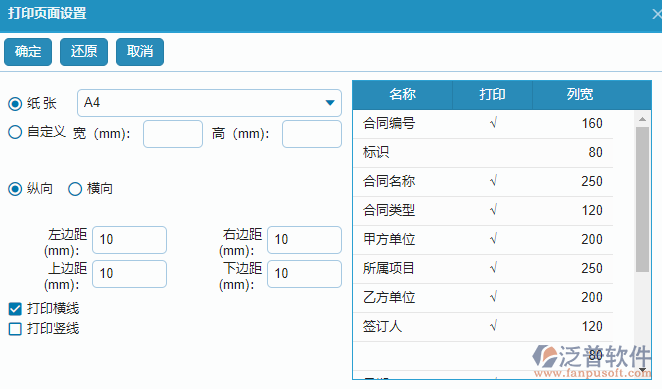
Task: Select the 合同编号 row name
Action: [389, 123]
